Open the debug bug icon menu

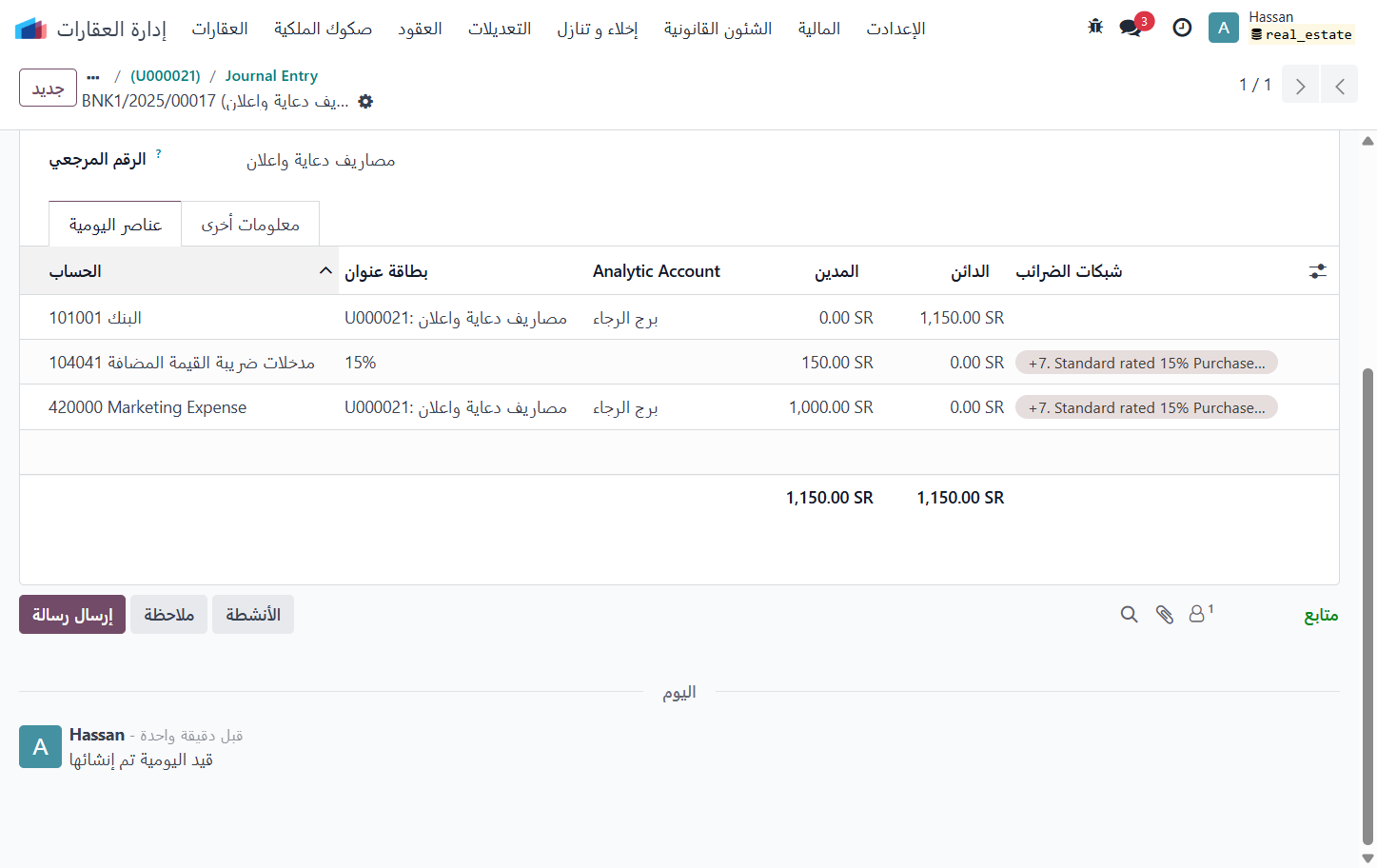click(1095, 28)
